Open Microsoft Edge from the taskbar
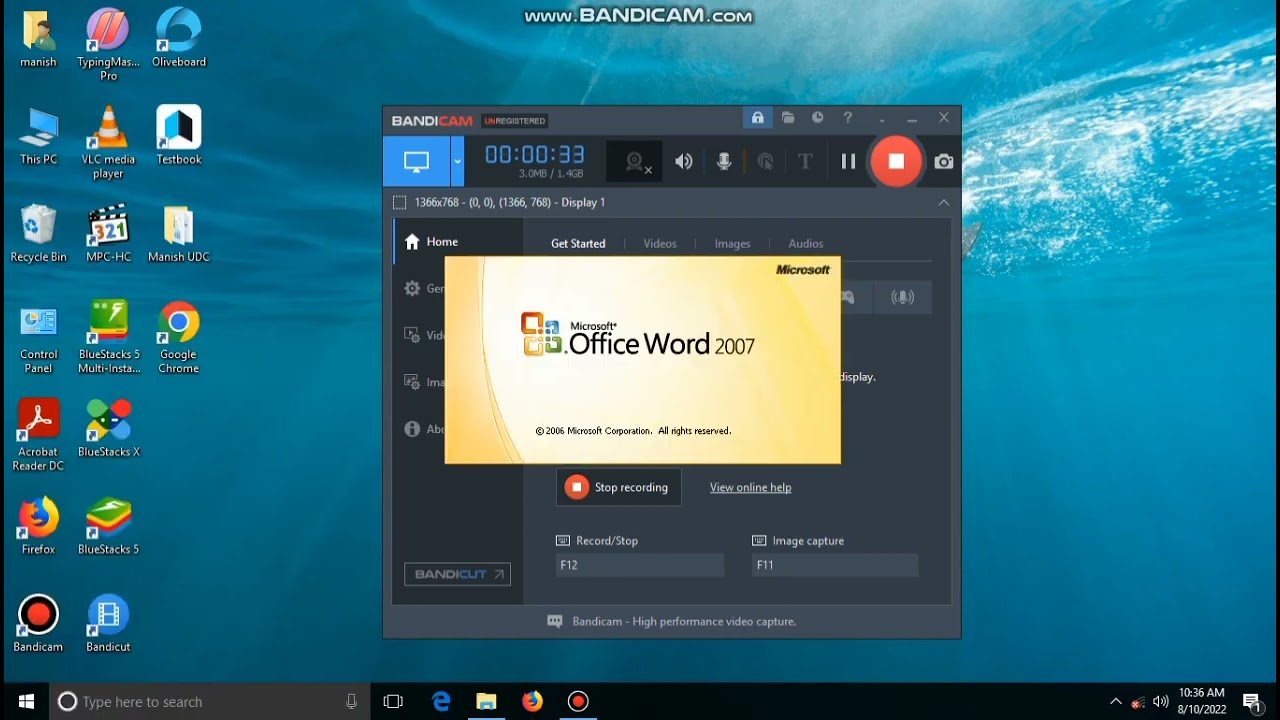The height and width of the screenshot is (720, 1280). point(441,701)
